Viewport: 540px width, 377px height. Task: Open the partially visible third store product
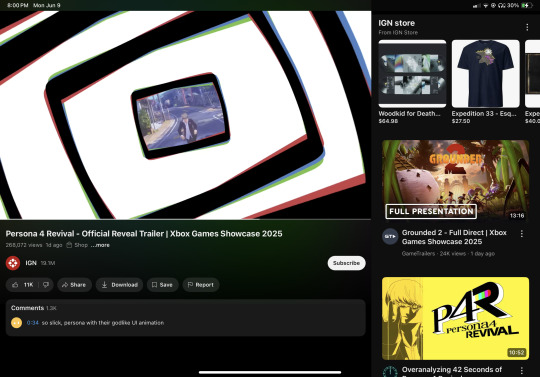point(532,82)
